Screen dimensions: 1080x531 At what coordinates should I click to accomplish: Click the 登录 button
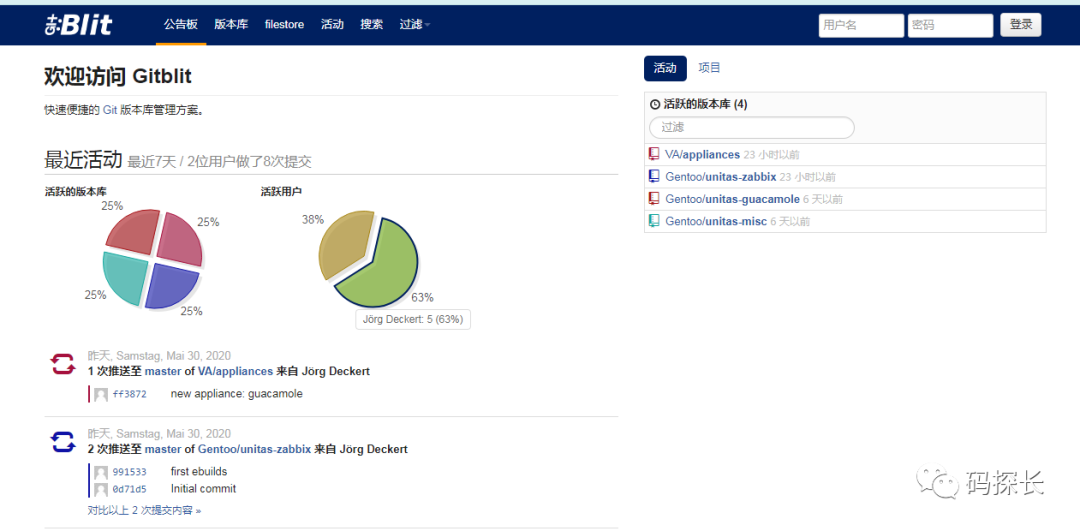click(1021, 25)
